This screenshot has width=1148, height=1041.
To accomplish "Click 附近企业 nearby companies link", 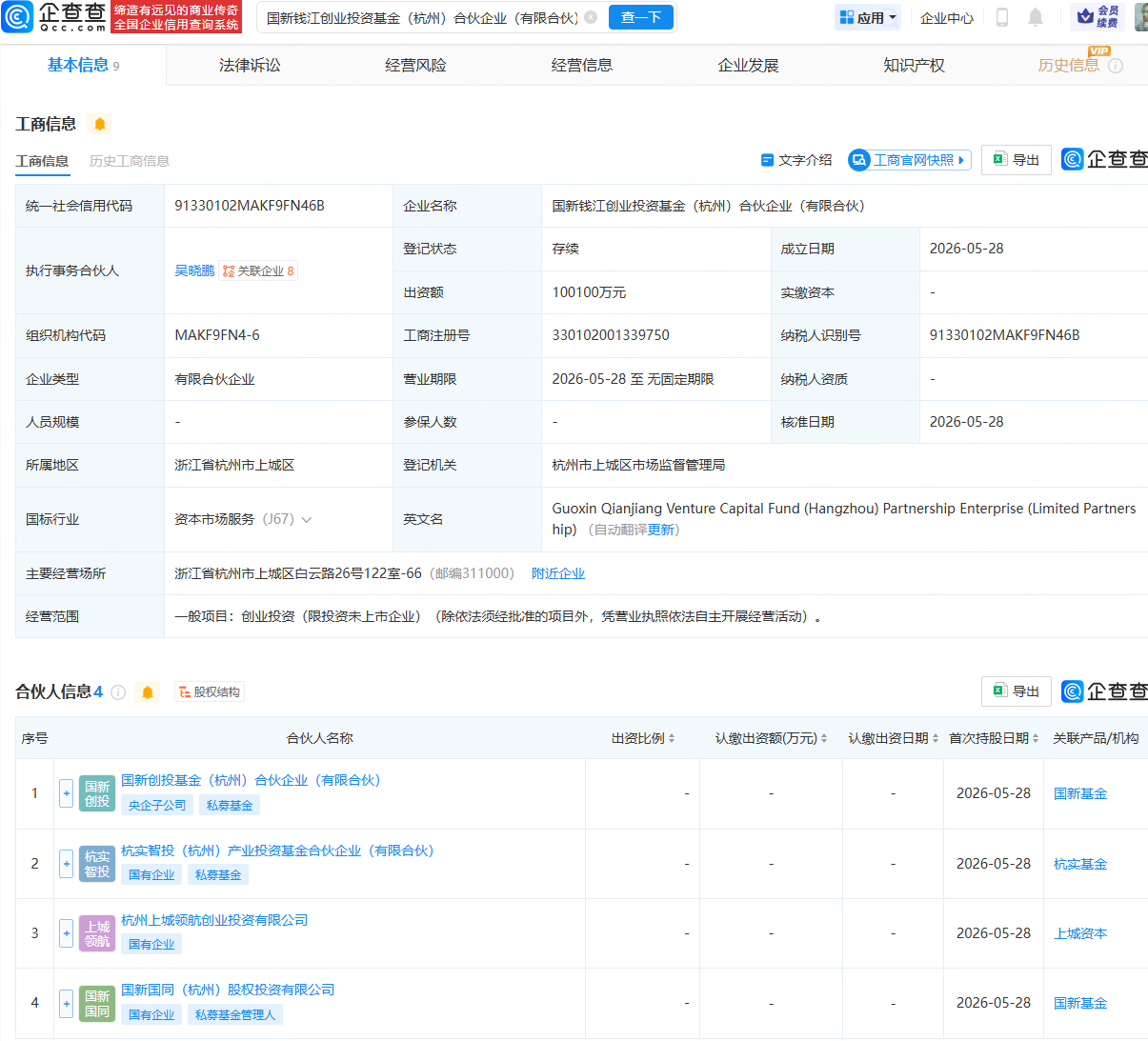I will pos(558,573).
